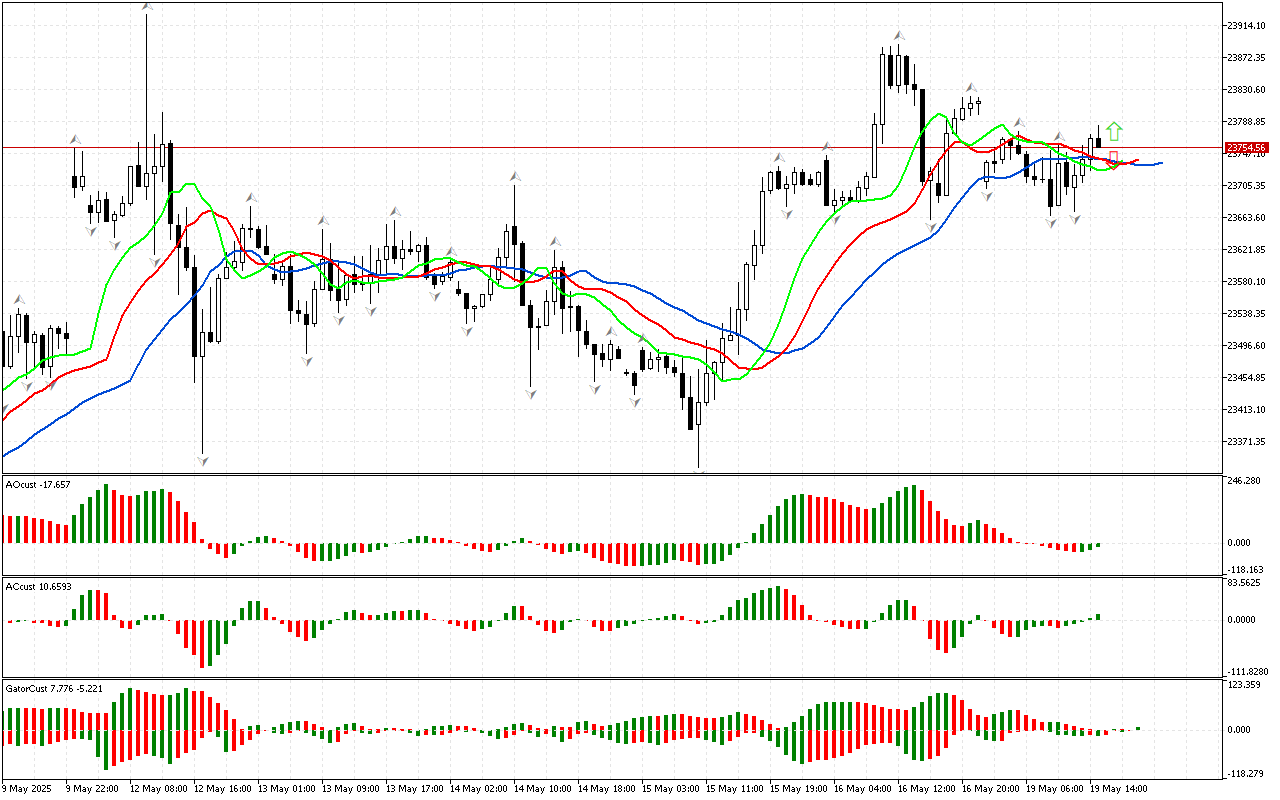The height and width of the screenshot is (800, 1280).
Task: Click the 23371.35 price scale label
Action: click(1246, 441)
